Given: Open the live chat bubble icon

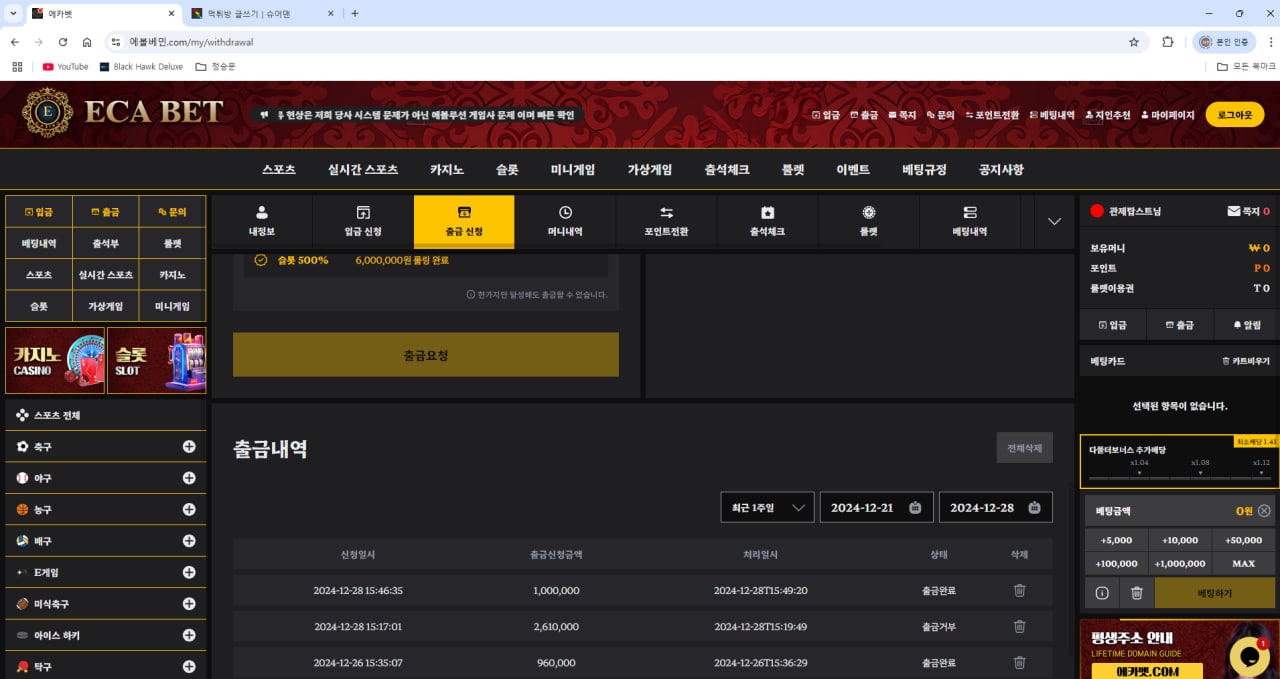Looking at the screenshot, I should [1249, 655].
